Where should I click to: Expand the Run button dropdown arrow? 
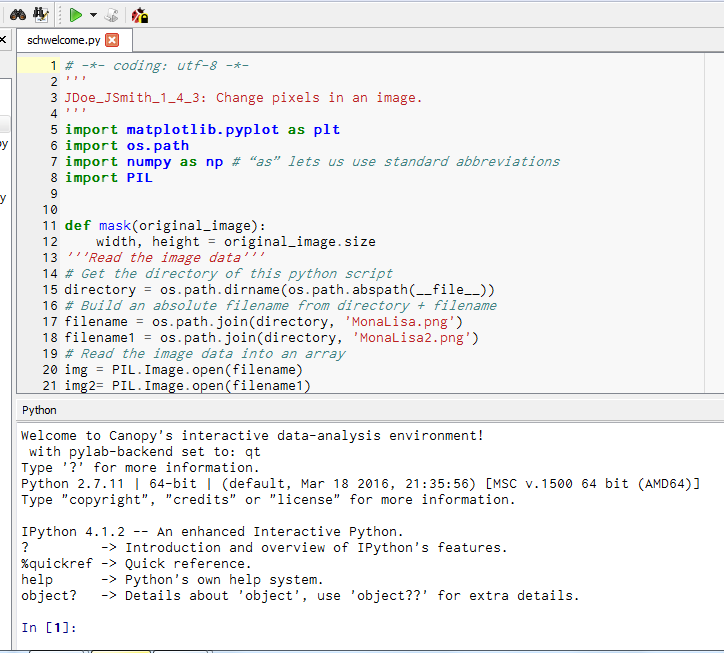point(93,15)
